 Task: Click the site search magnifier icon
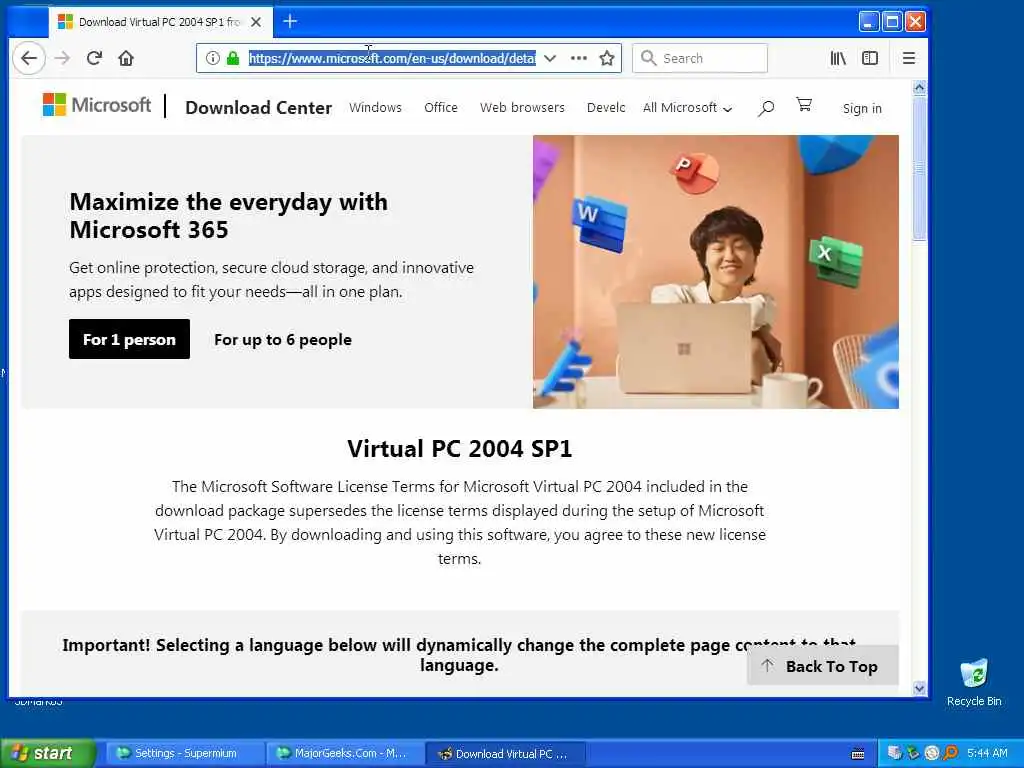(765, 108)
